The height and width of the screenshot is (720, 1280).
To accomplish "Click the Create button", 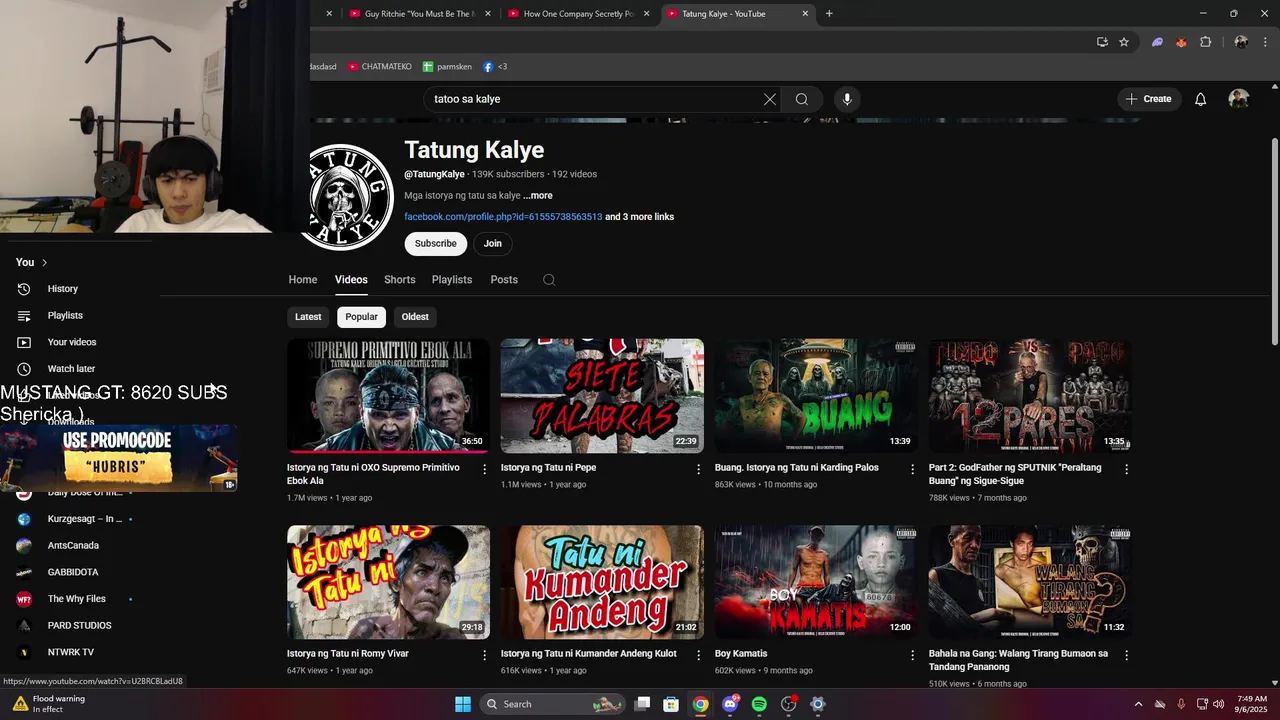I will (x=1149, y=99).
